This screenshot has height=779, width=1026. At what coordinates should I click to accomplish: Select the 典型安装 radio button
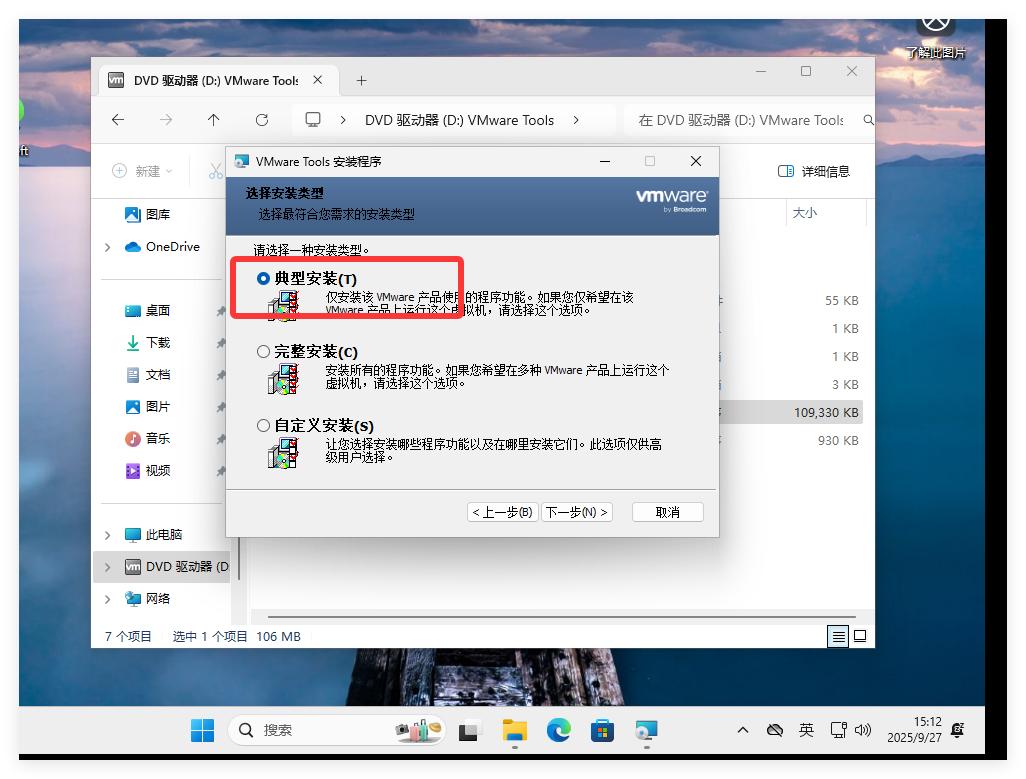pyautogui.click(x=262, y=279)
